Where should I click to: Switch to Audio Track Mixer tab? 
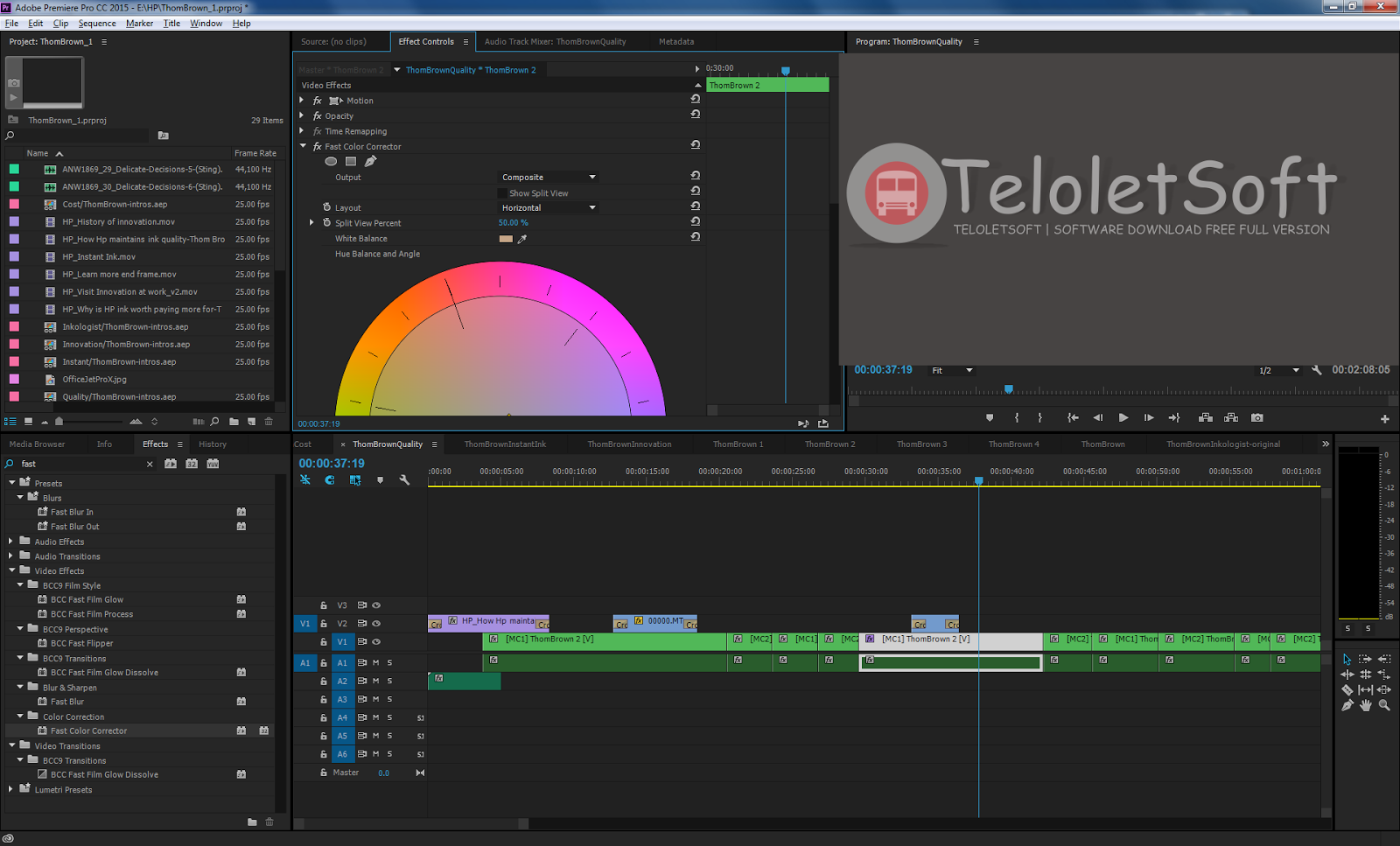pyautogui.click(x=555, y=42)
